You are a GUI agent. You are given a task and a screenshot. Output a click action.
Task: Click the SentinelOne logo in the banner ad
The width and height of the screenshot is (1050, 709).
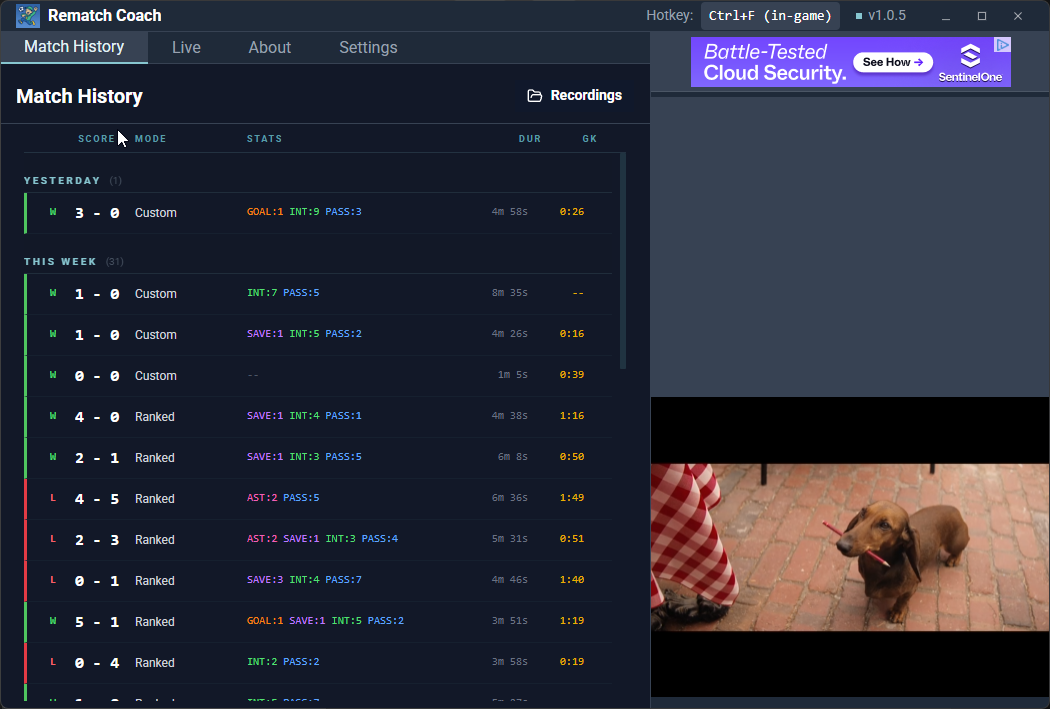[970, 57]
